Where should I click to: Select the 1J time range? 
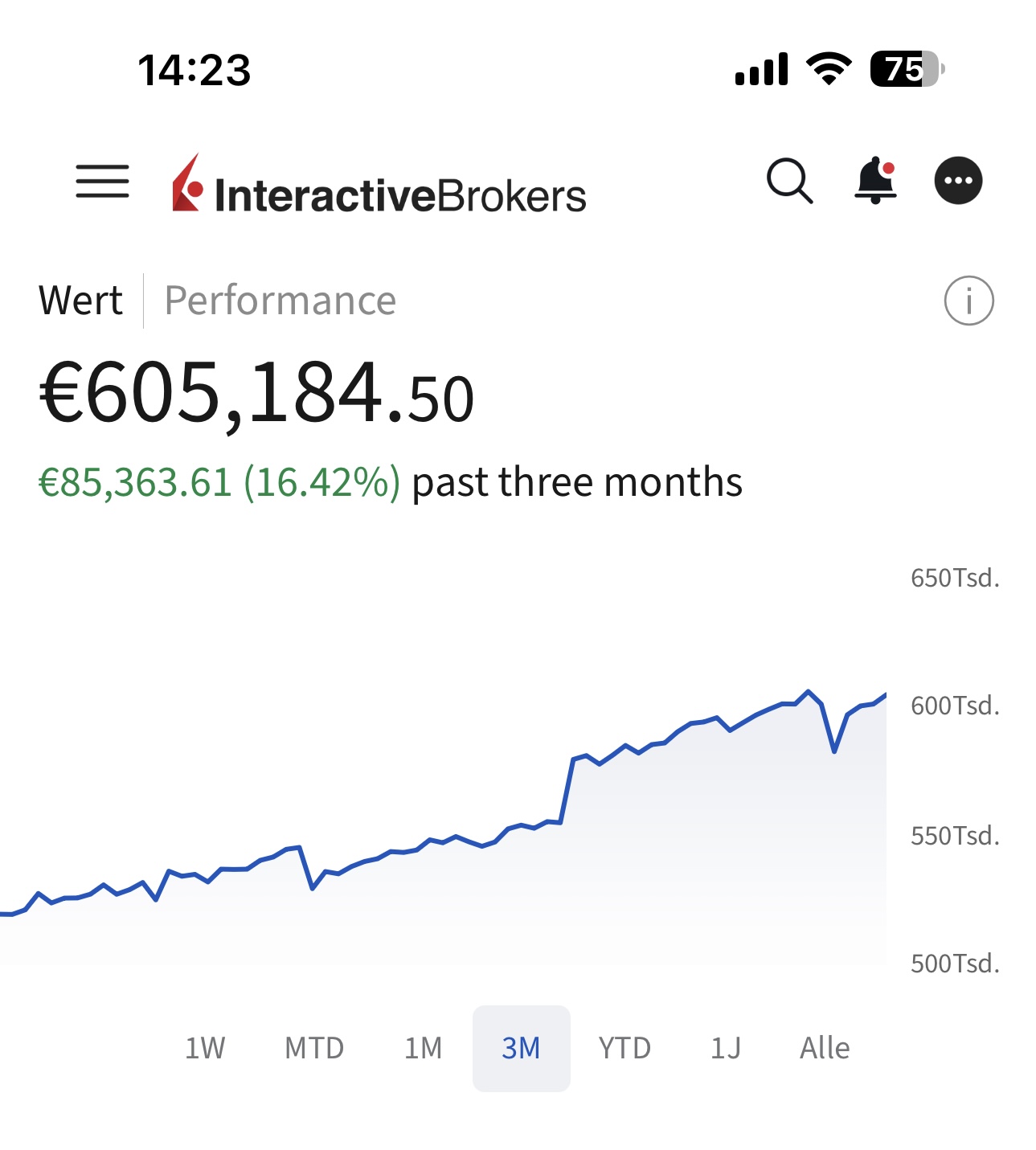click(x=725, y=1048)
